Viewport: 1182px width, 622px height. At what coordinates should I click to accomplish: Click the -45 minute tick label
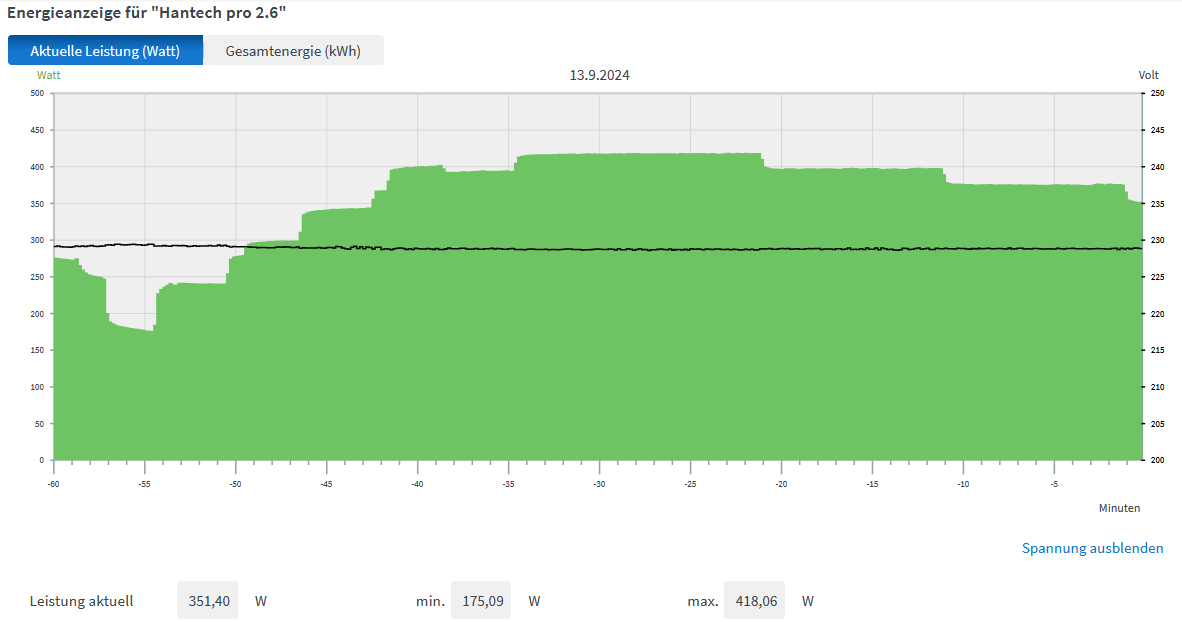click(326, 485)
